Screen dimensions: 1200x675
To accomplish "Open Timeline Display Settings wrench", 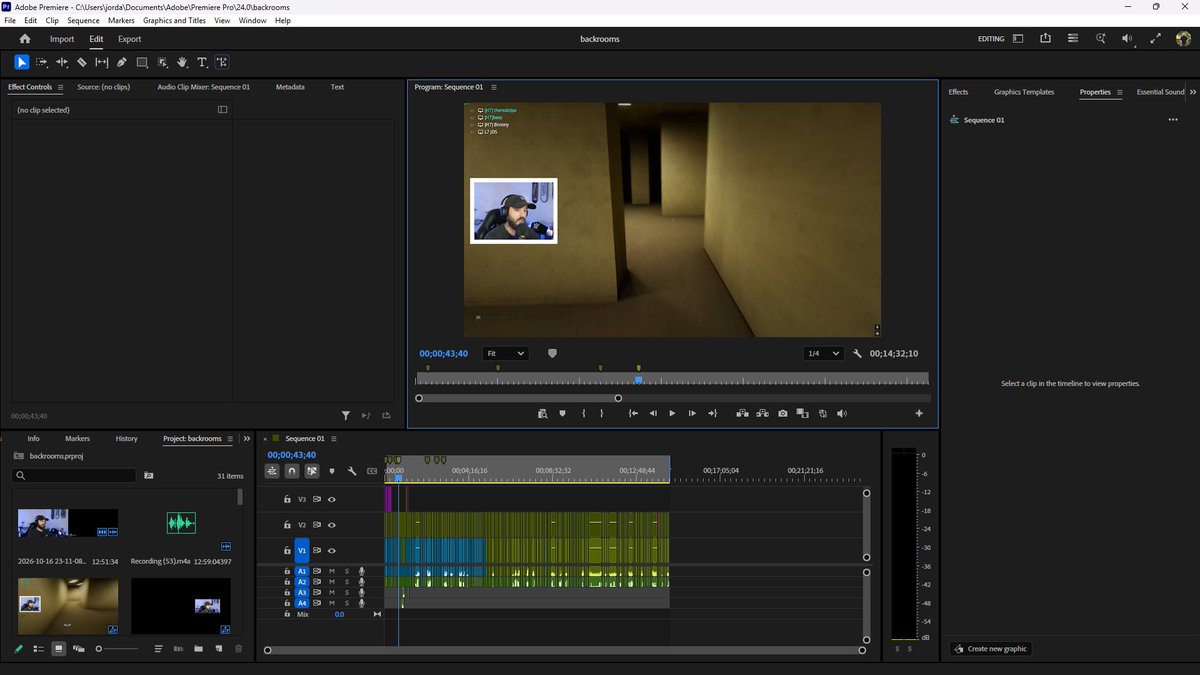I will tap(352, 471).
